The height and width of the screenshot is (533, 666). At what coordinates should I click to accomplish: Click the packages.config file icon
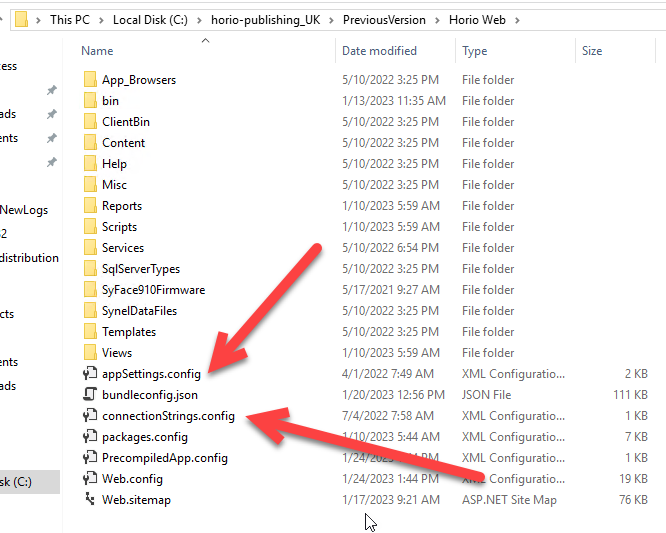[90, 437]
